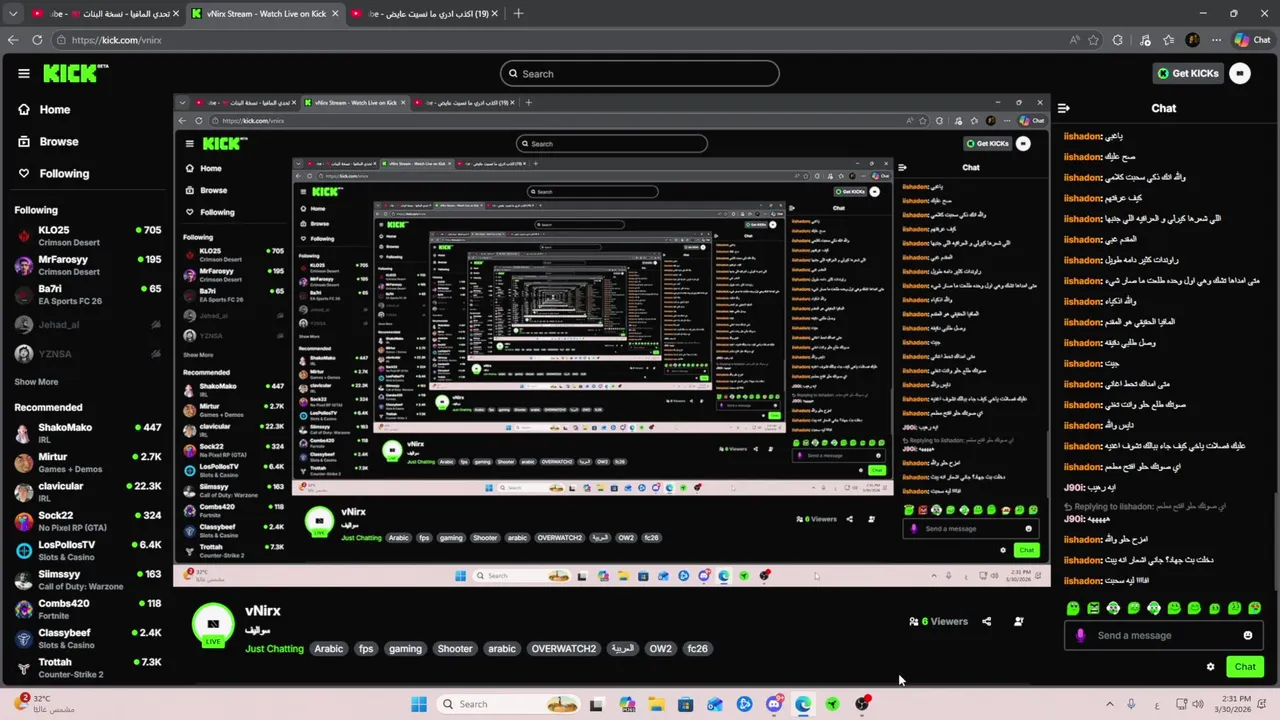Switch to first YouTube tab
Viewport: 1280px width, 720px height.
click(104, 14)
